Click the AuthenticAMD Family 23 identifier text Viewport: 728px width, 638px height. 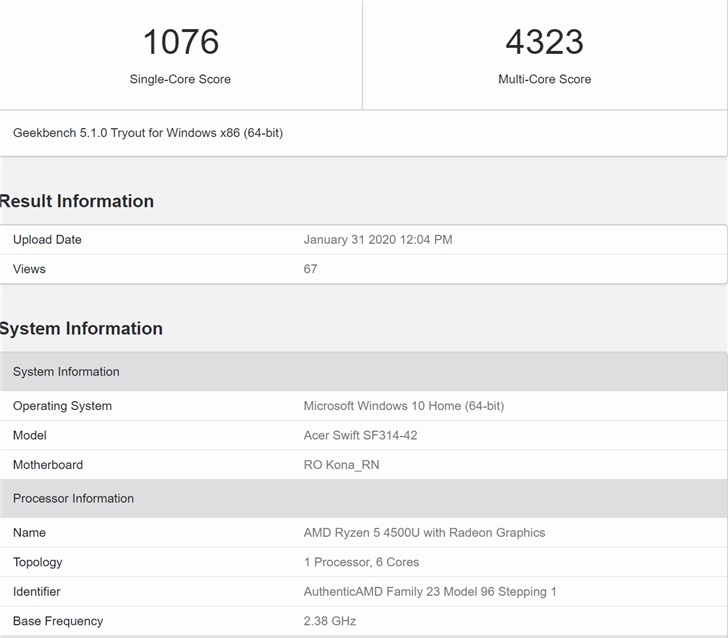coord(430,592)
